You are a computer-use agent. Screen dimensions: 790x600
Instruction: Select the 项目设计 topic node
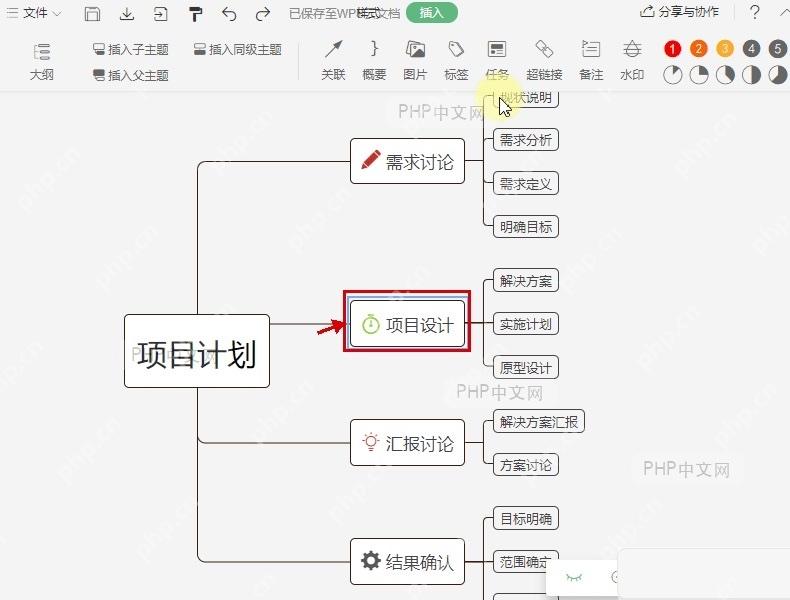(407, 324)
